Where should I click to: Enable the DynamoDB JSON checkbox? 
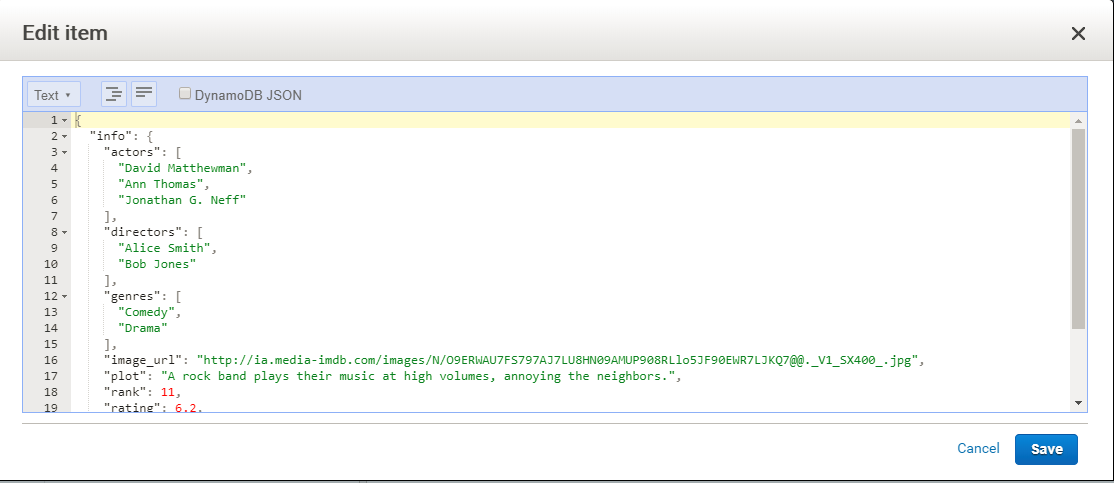184,94
